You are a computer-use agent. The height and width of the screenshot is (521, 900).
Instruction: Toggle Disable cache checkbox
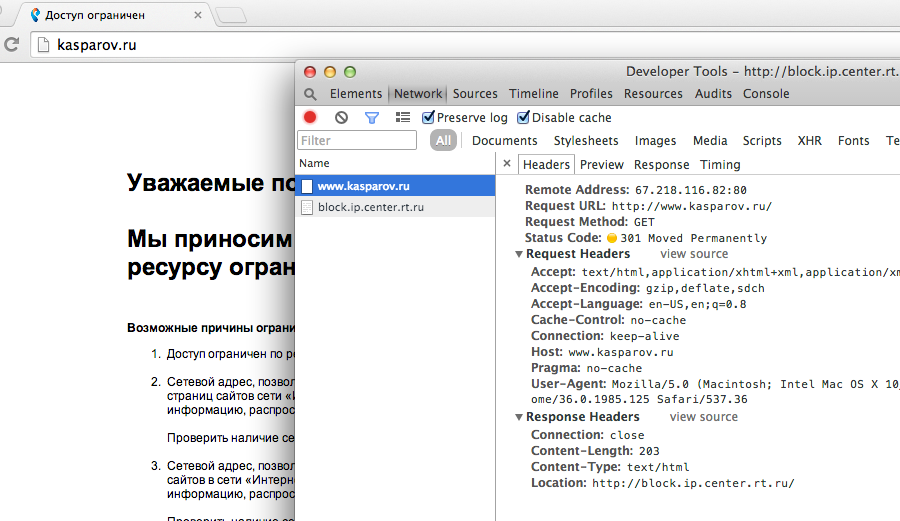523,118
